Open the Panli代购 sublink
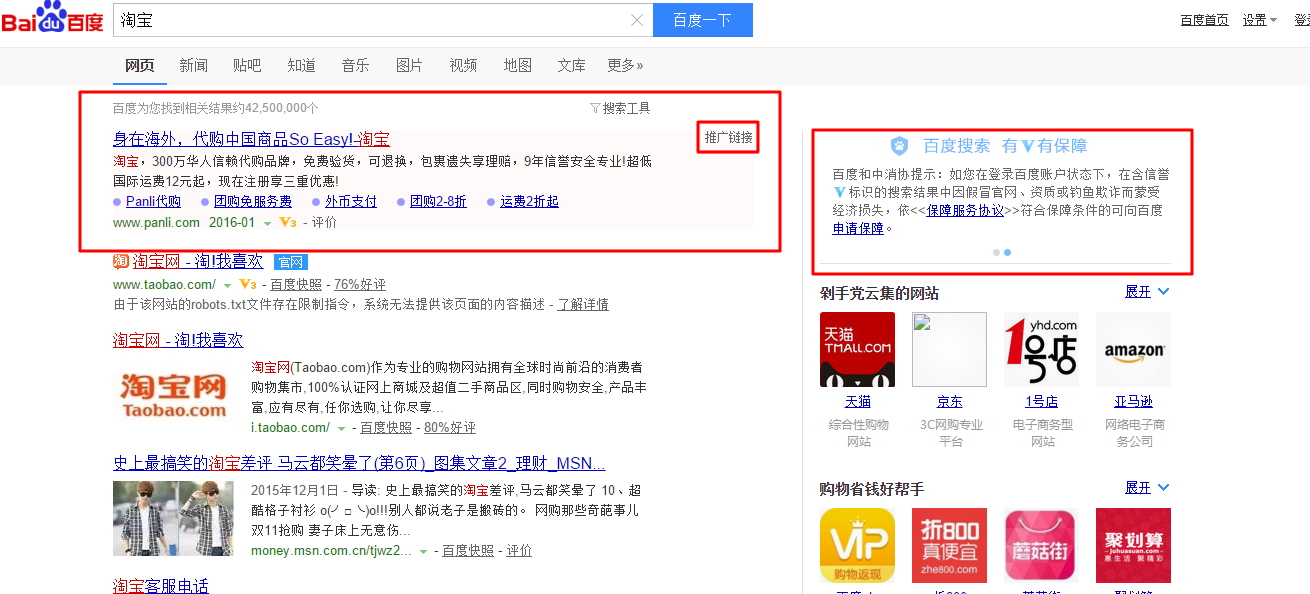This screenshot has height=594, width=1310. (x=153, y=201)
